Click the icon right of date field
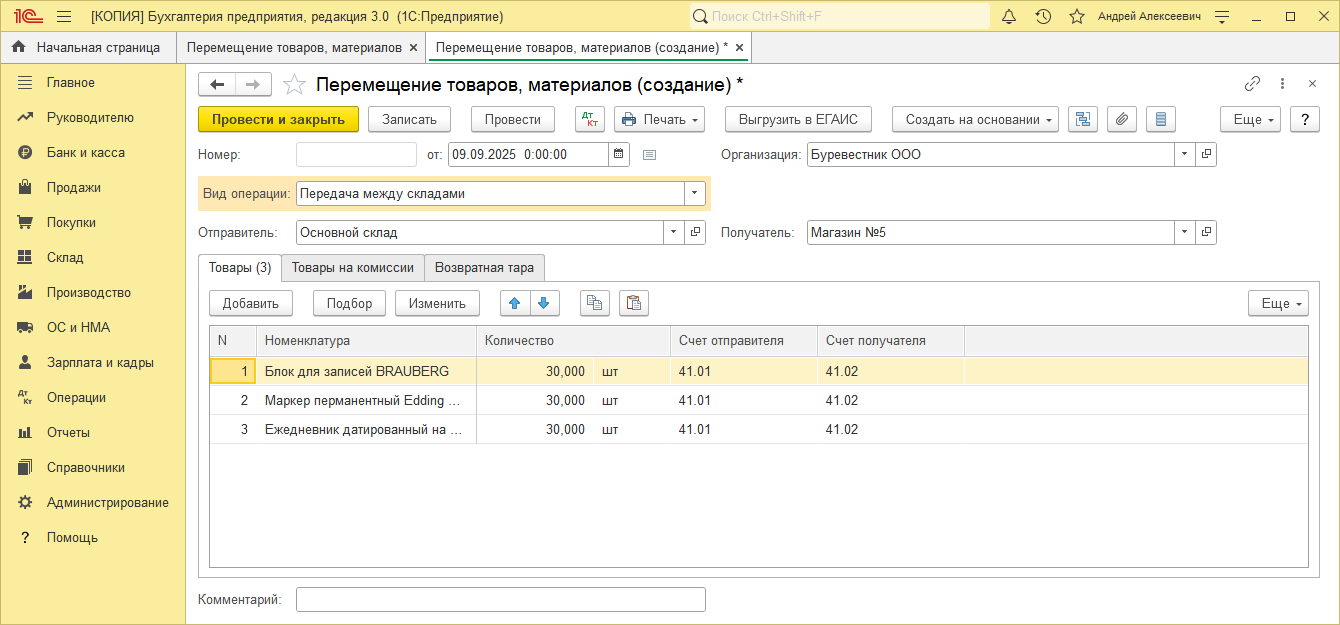This screenshot has width=1340, height=625. [x=649, y=155]
